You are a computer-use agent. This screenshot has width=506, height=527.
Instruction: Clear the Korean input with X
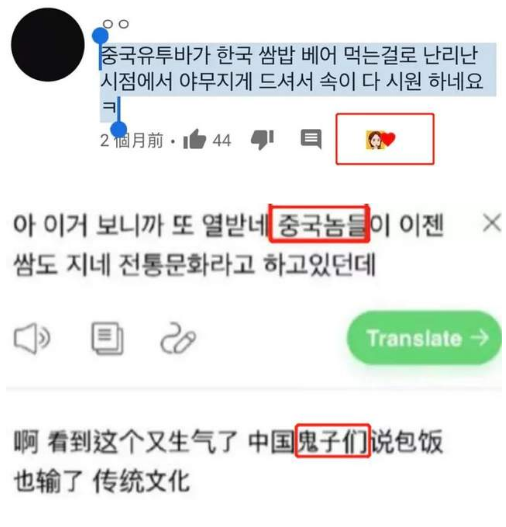click(492, 223)
